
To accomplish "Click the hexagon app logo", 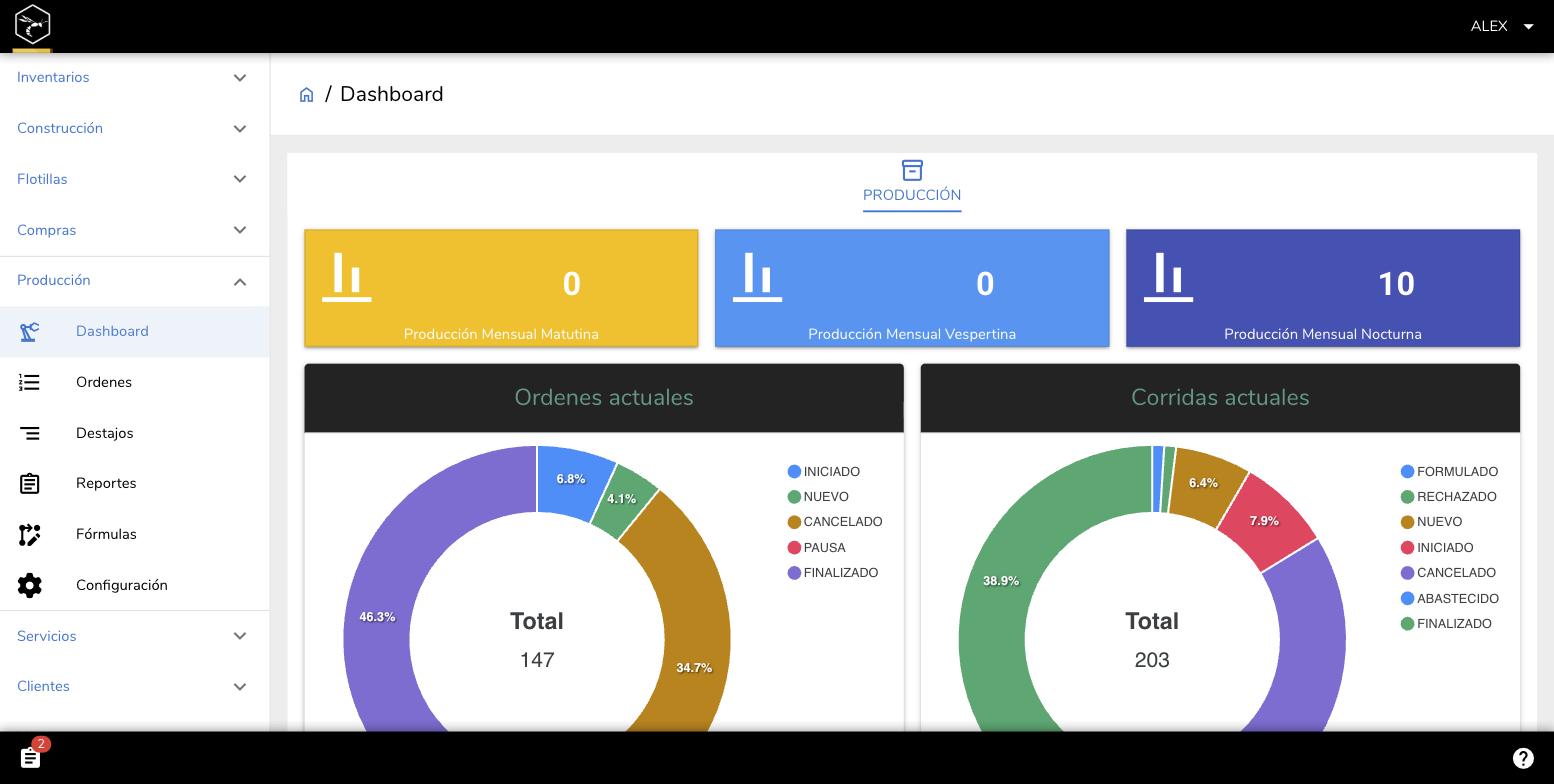I will [x=32, y=25].
